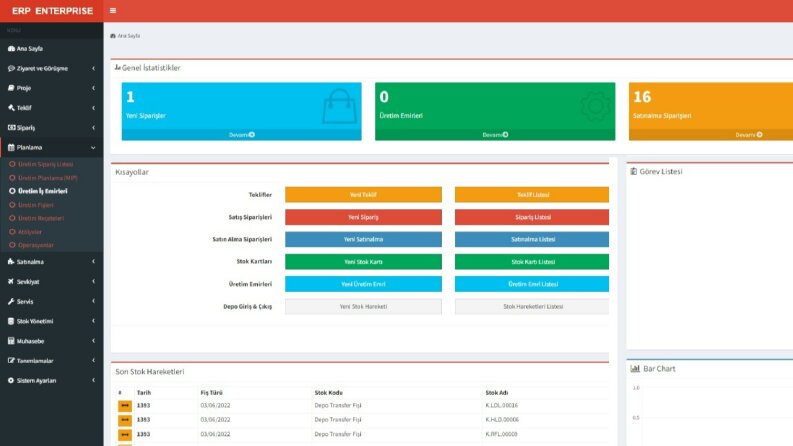
Task: Click the Tarih column header
Action: (144, 392)
